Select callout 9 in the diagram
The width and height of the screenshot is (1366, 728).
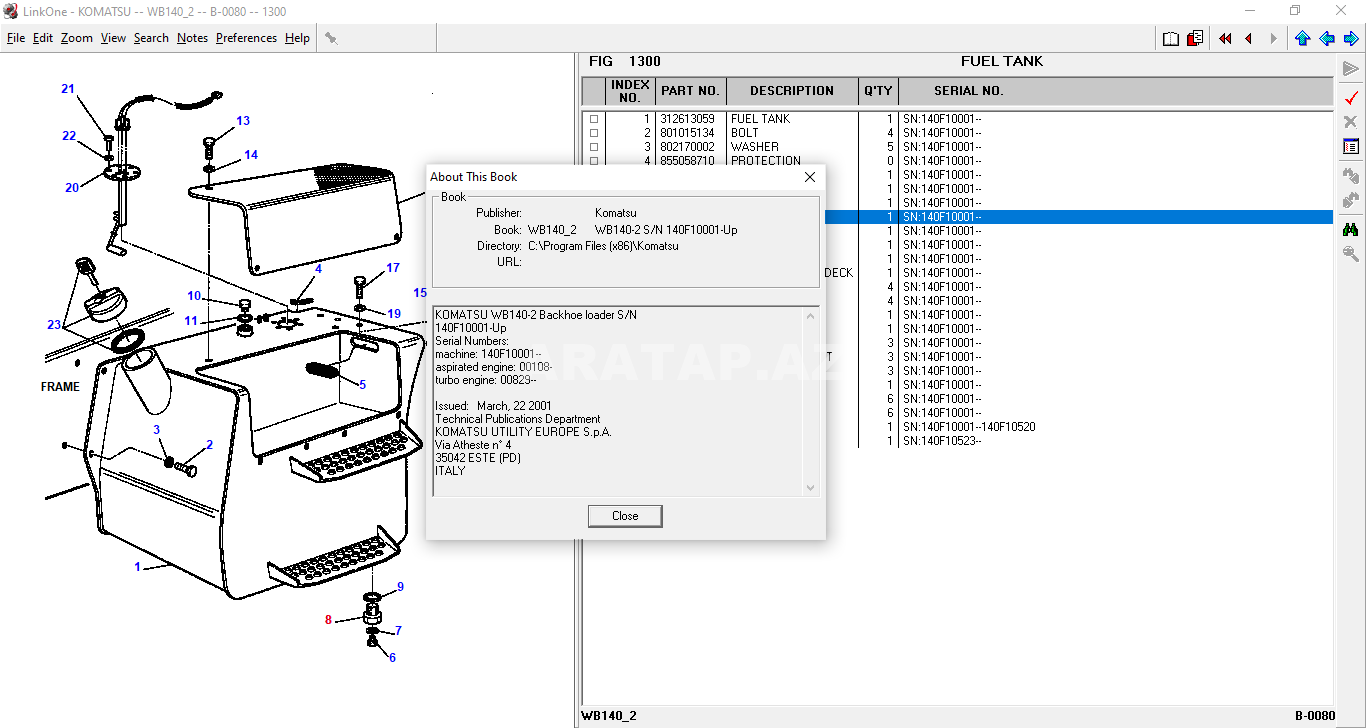tap(400, 586)
